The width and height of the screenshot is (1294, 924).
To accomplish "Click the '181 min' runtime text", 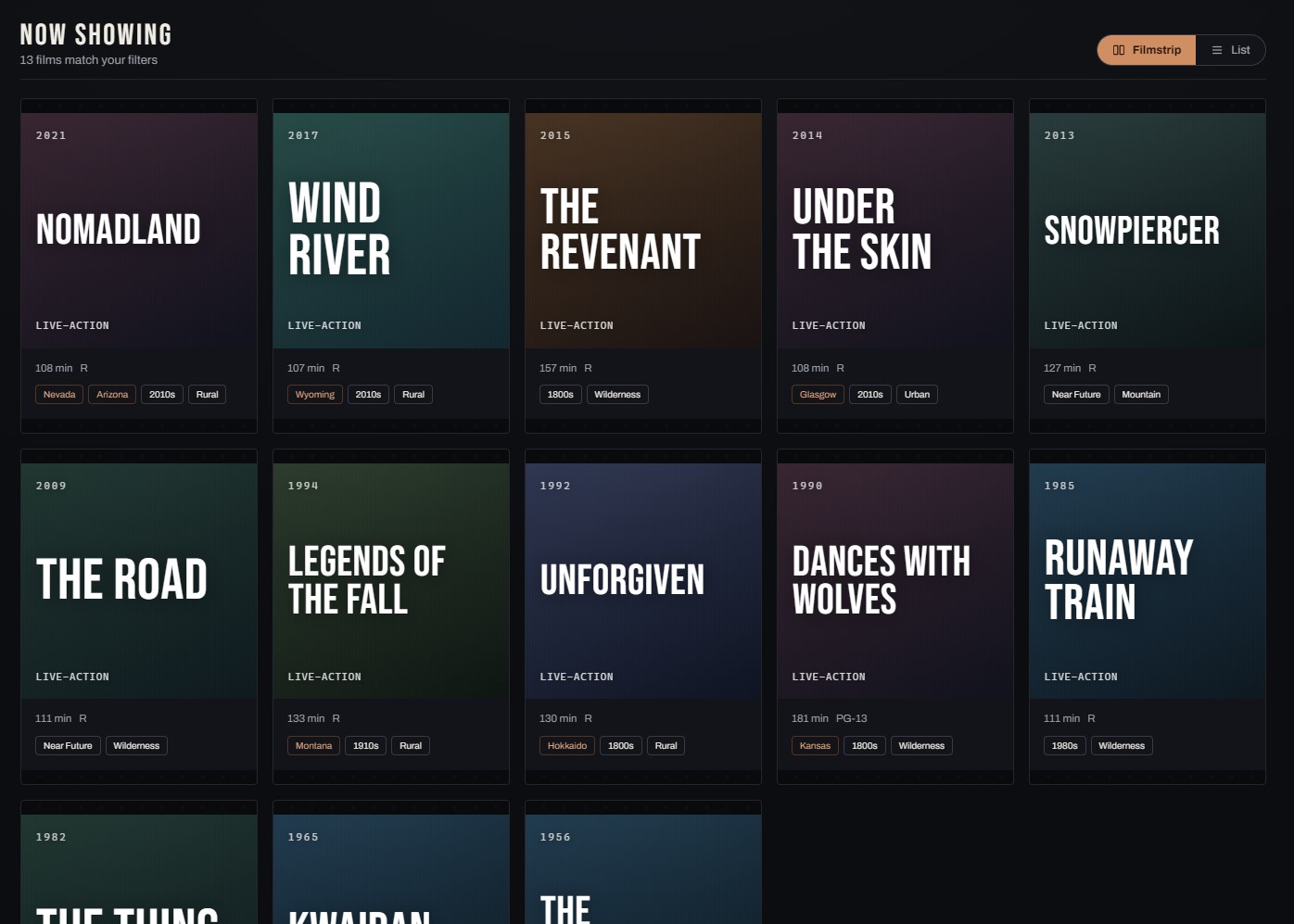I will click(x=810, y=718).
